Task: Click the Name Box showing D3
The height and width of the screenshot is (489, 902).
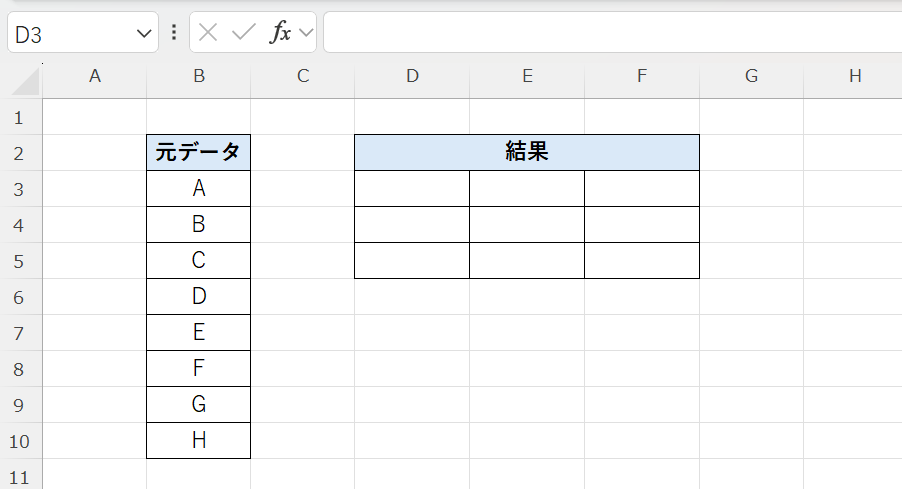Action: pyautogui.click(x=70, y=34)
